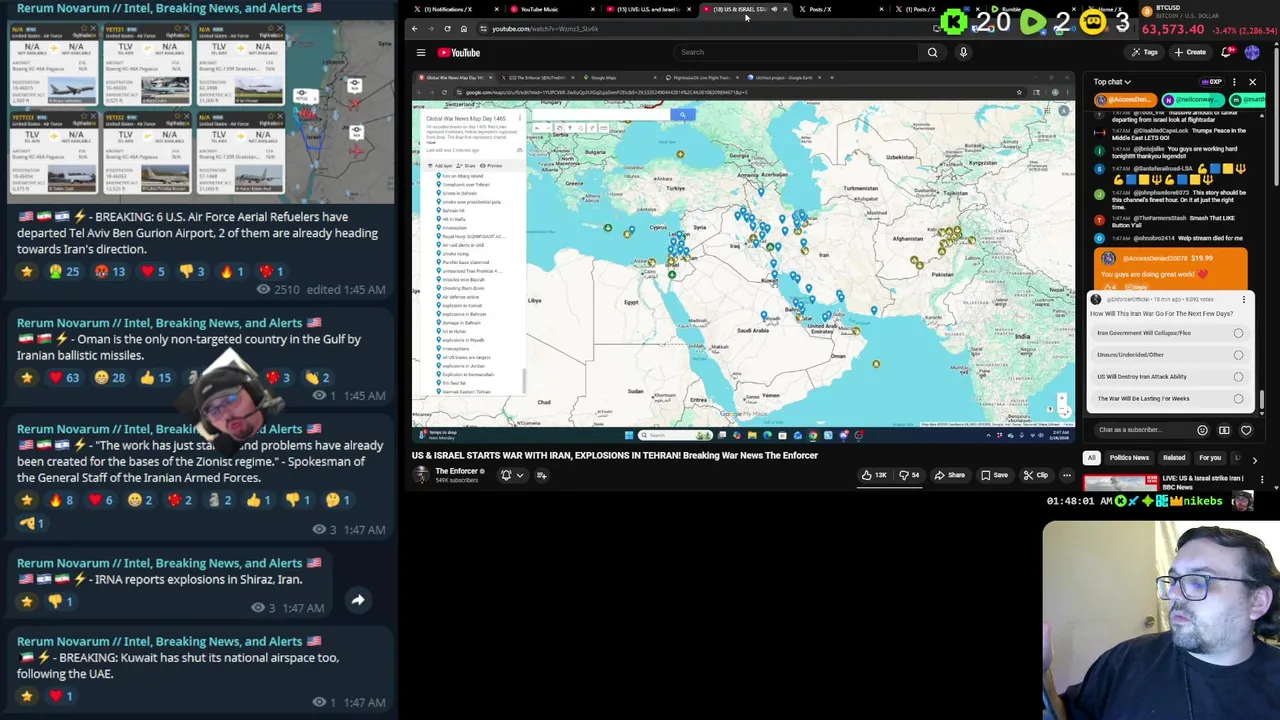Go to the YouTube home logo
Image resolution: width=1280 pixels, height=720 pixels.
tap(458, 52)
